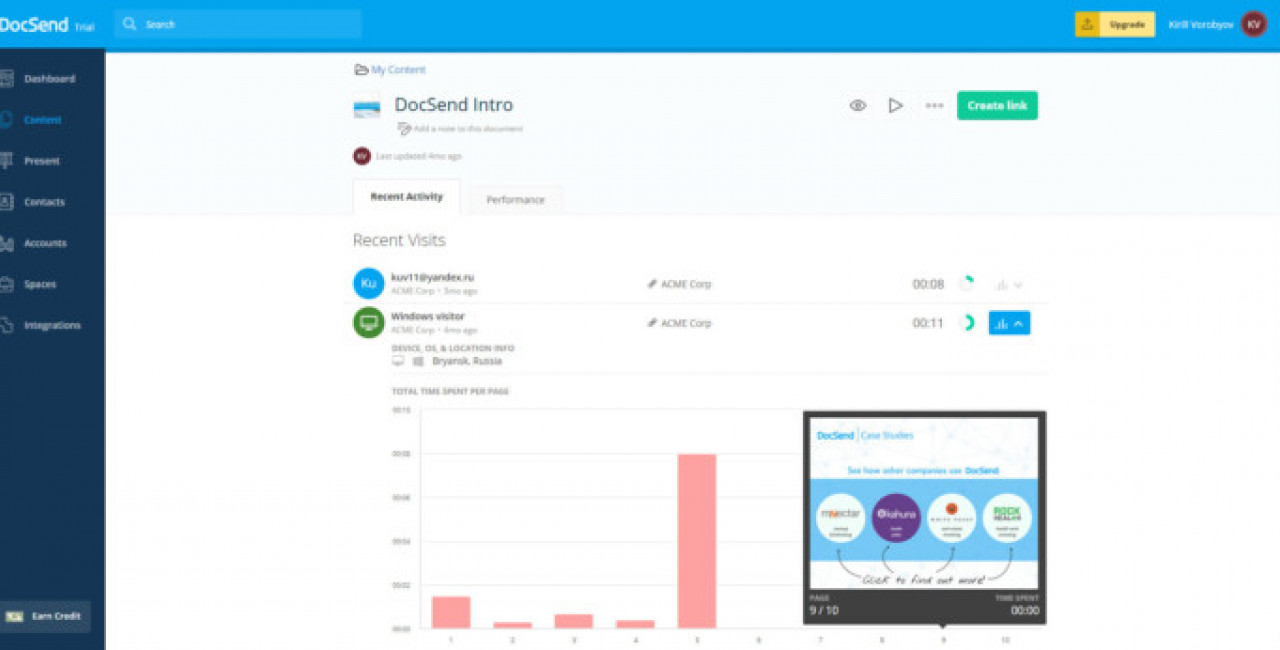The height and width of the screenshot is (650, 1280).
Task: Click the Present sidebar icon
Action: click(6, 160)
